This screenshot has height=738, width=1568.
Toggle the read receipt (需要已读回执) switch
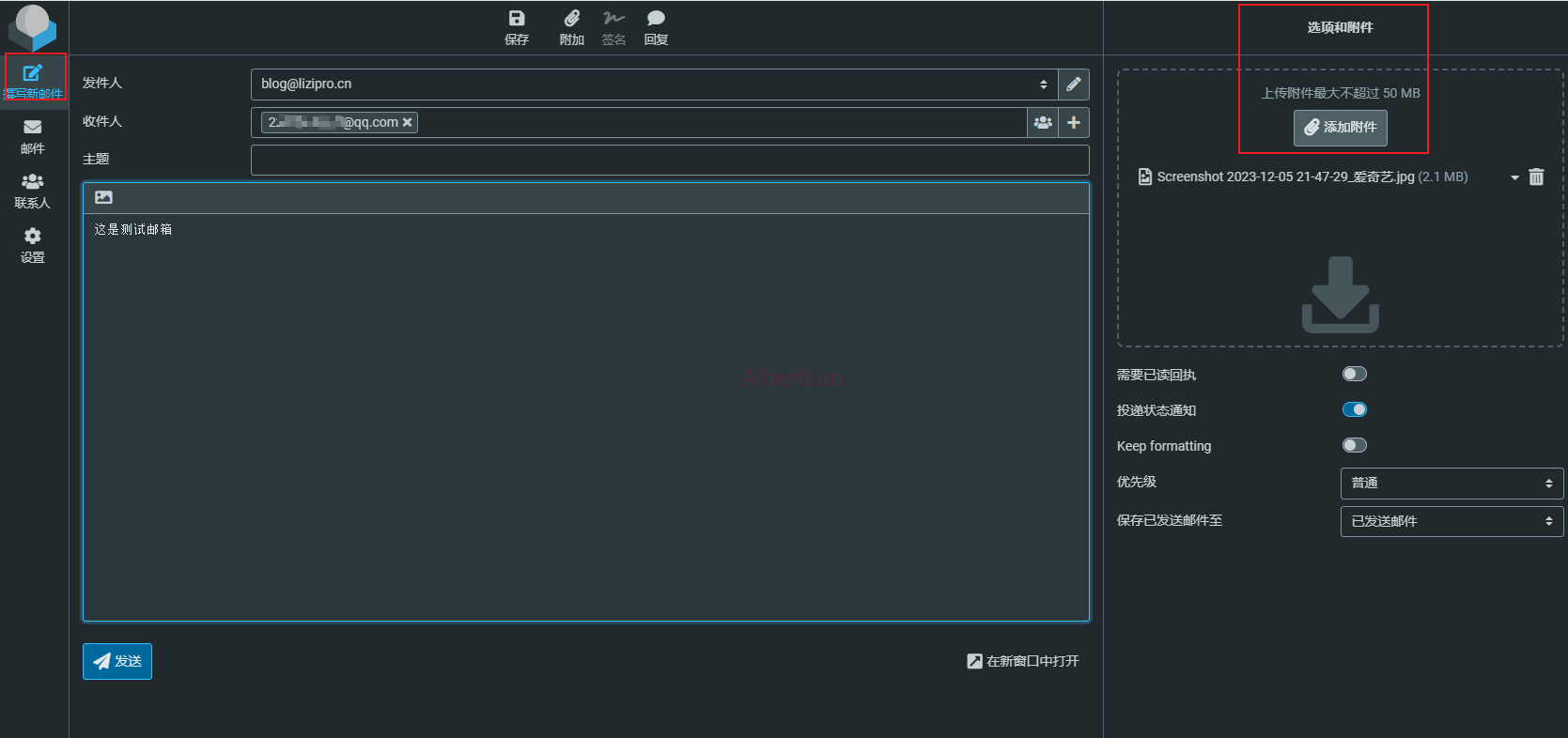click(x=1354, y=374)
